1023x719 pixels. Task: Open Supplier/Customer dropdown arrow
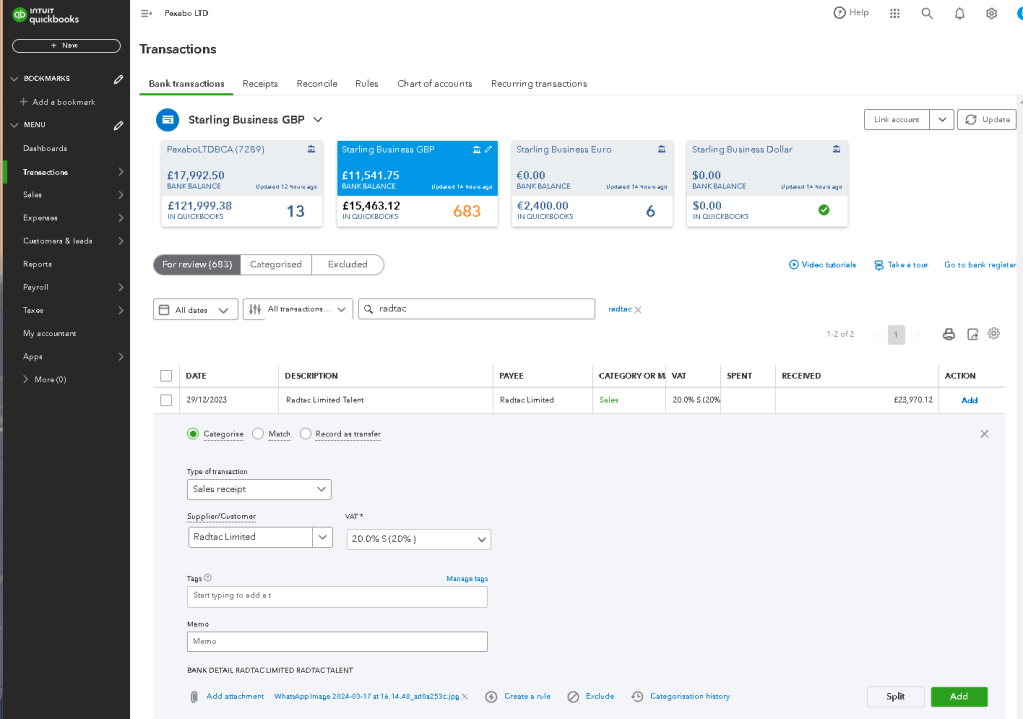pyautogui.click(x=322, y=537)
